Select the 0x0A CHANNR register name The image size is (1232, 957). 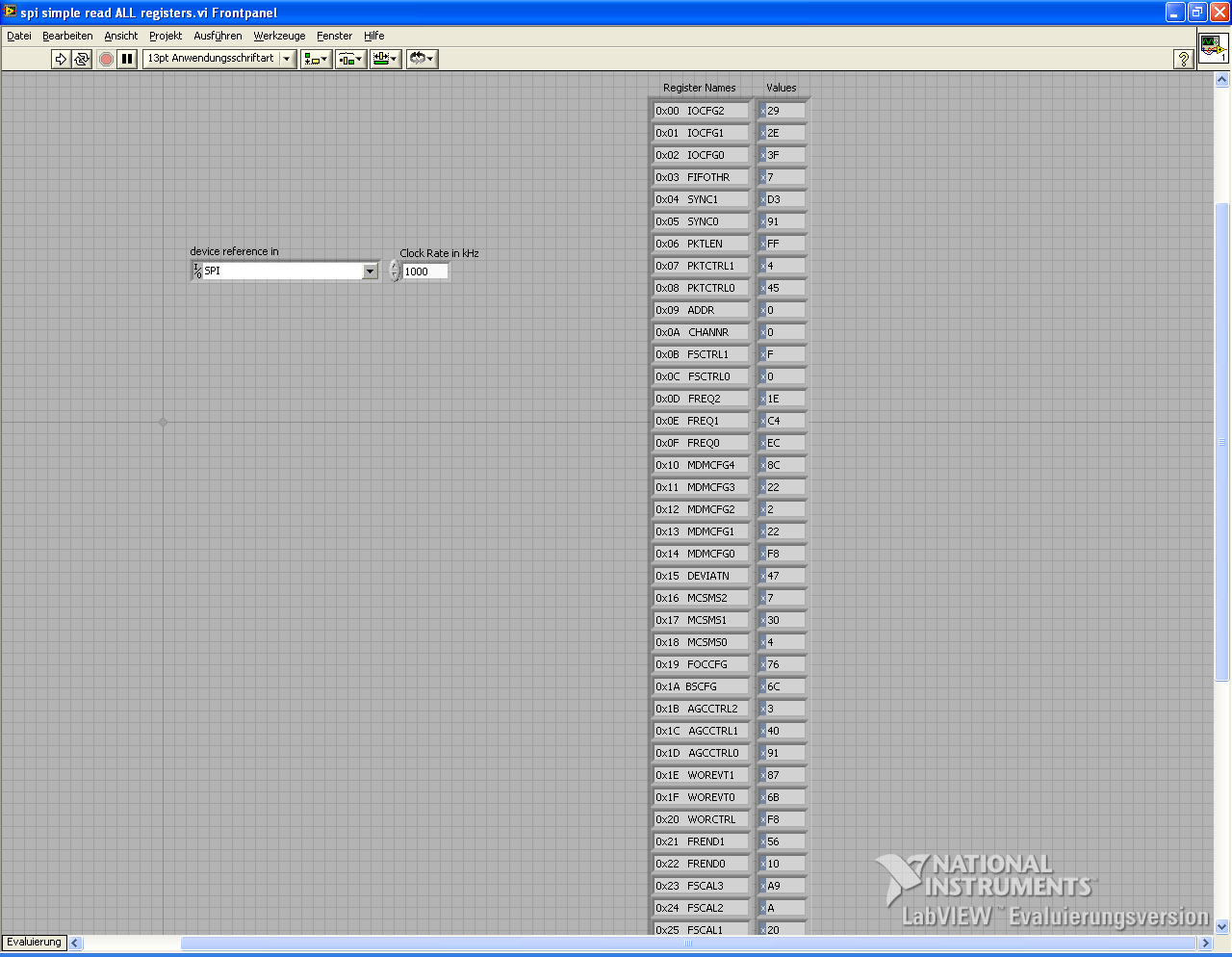click(x=701, y=332)
